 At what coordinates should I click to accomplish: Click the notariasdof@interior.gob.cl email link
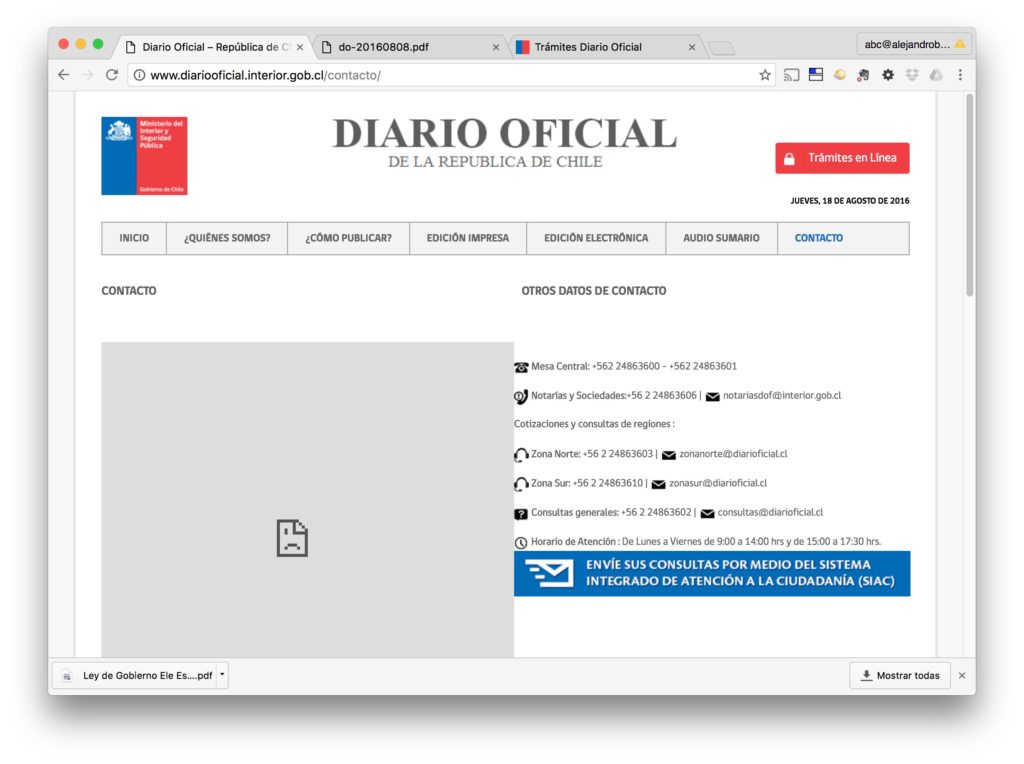(x=782, y=396)
